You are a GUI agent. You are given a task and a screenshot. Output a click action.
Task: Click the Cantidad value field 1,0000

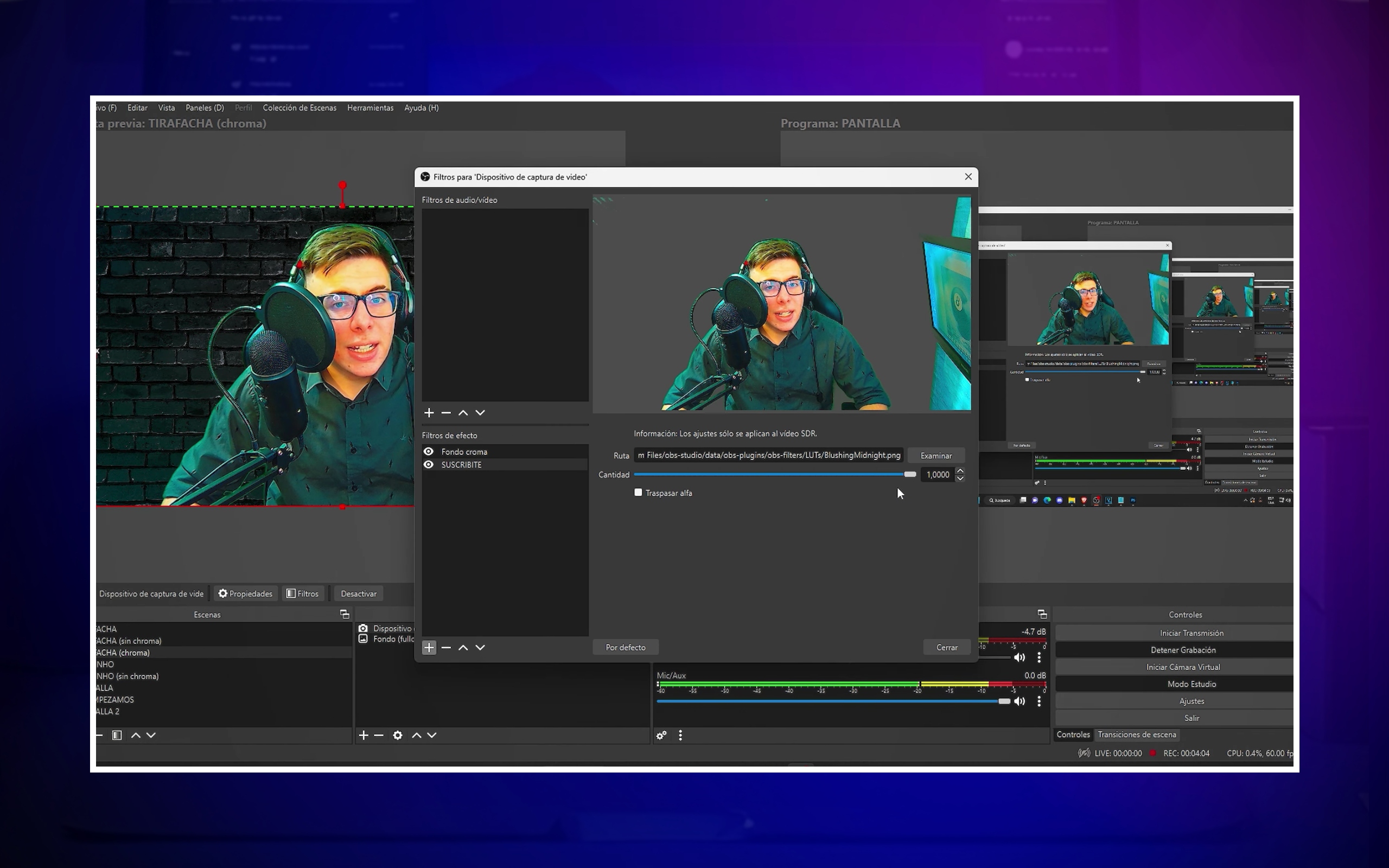pyautogui.click(x=937, y=475)
